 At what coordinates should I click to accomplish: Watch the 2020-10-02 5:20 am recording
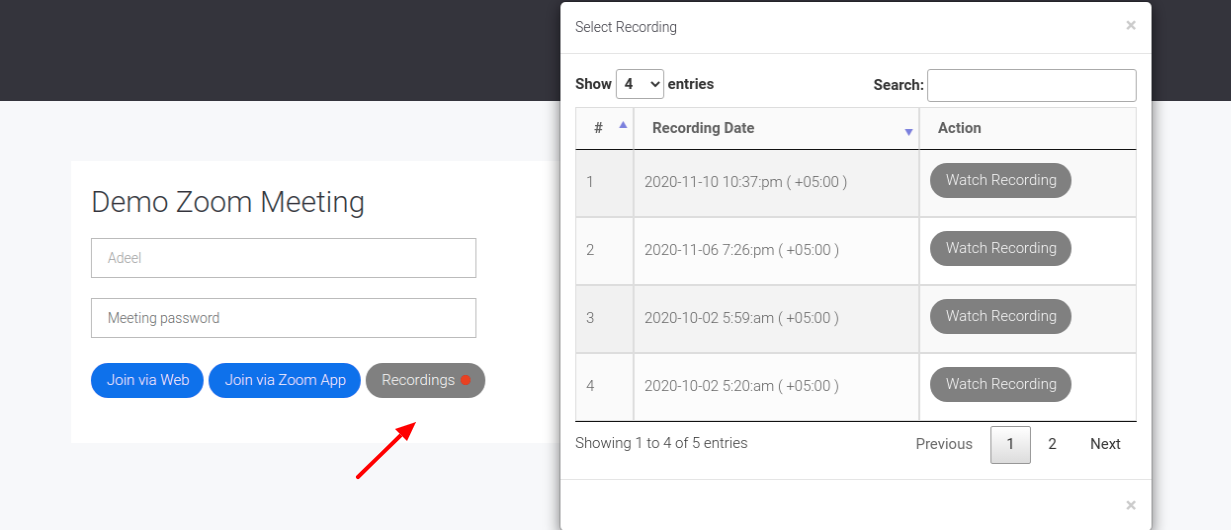(x=1001, y=385)
